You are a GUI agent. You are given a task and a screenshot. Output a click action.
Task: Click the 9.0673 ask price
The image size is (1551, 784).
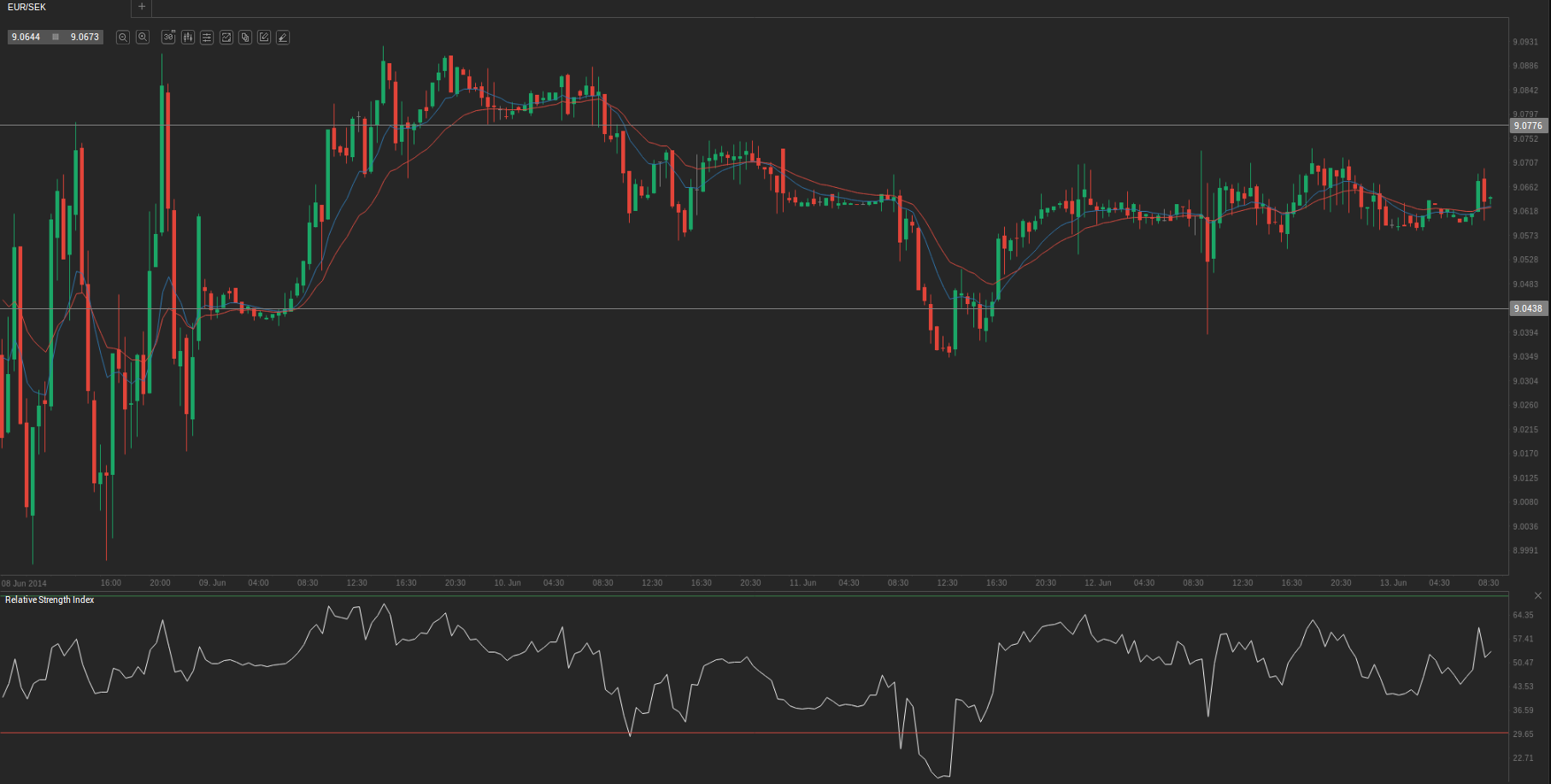85,38
